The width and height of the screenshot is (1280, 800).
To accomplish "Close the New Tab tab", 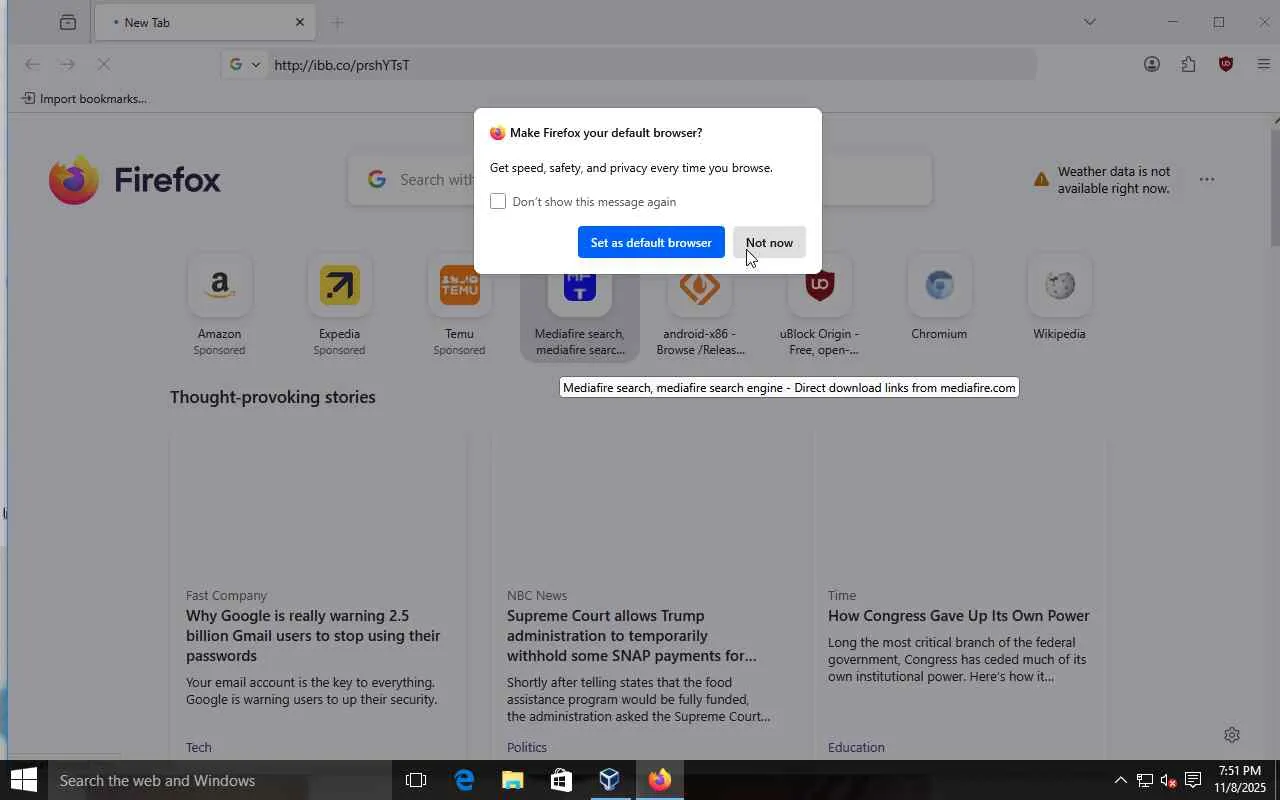I will click(300, 22).
